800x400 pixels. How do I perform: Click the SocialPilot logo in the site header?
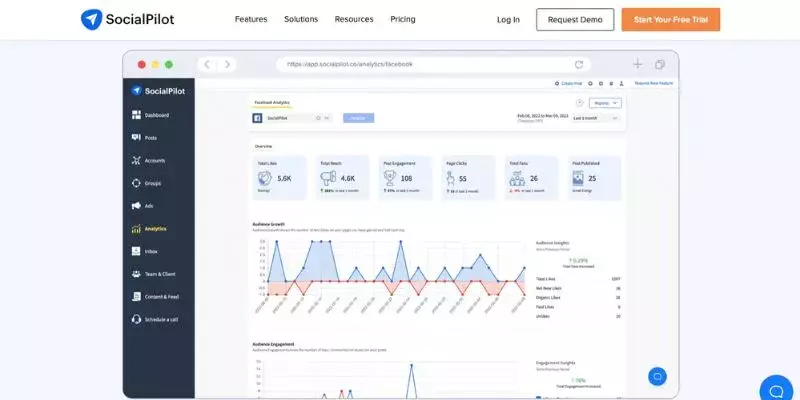pos(128,19)
